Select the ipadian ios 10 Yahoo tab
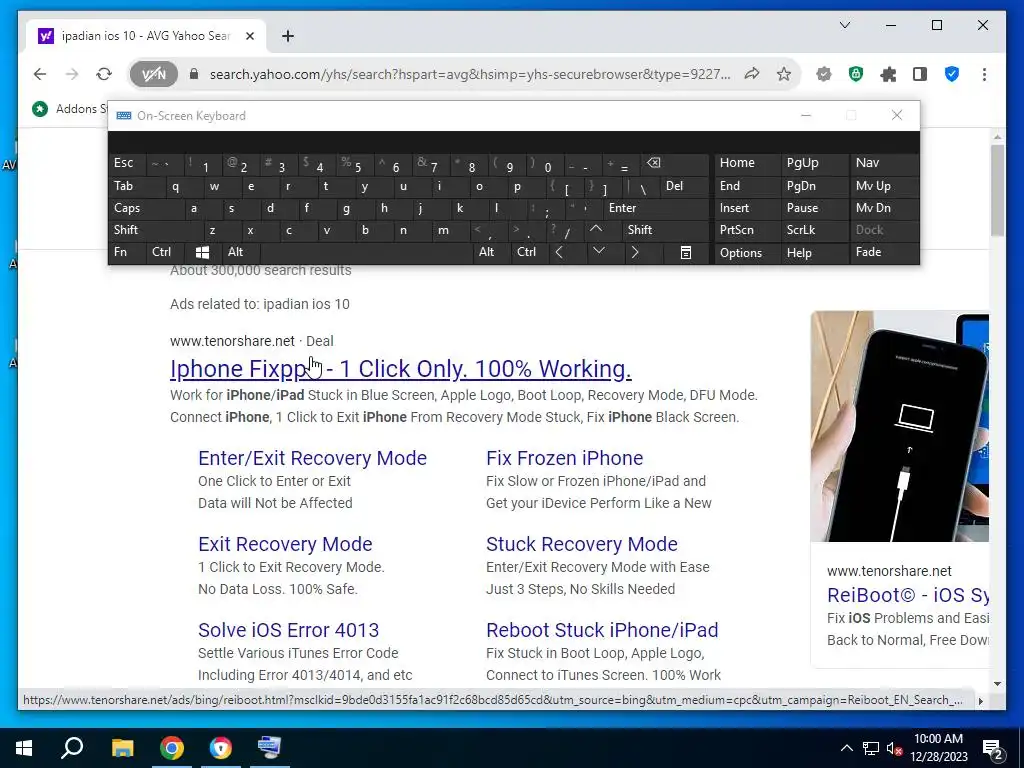The width and height of the screenshot is (1024, 768). coord(146,36)
